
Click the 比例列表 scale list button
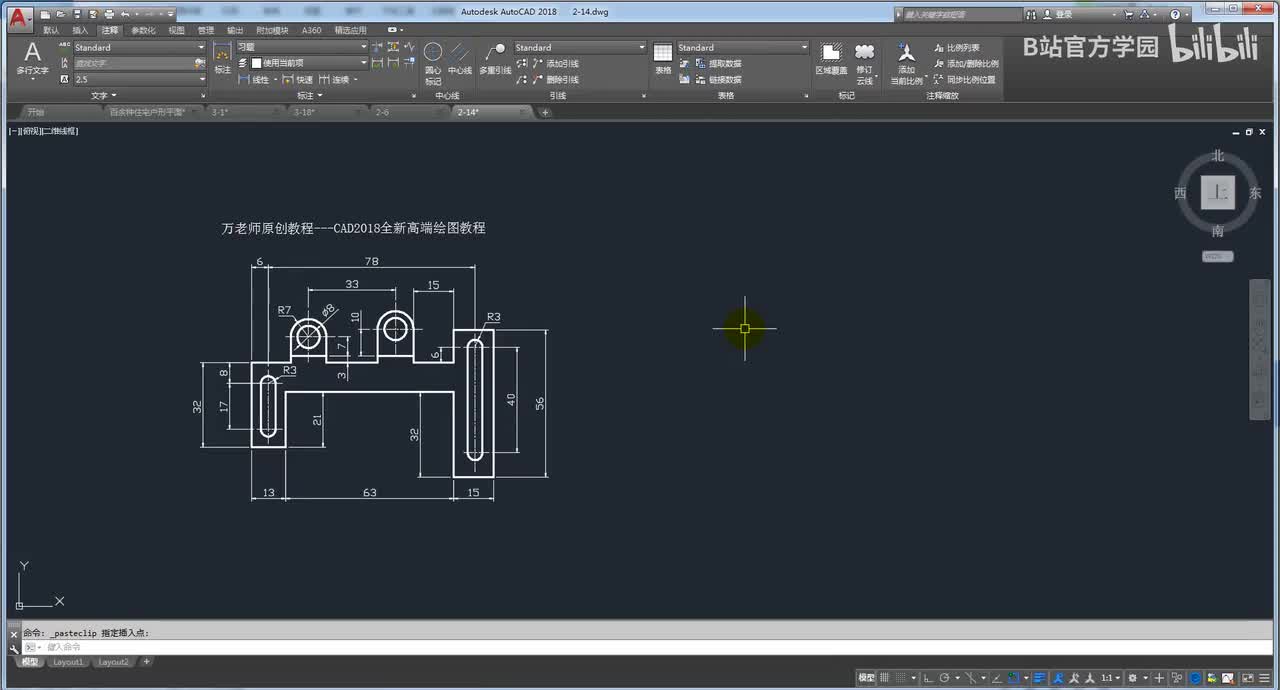tap(956, 47)
